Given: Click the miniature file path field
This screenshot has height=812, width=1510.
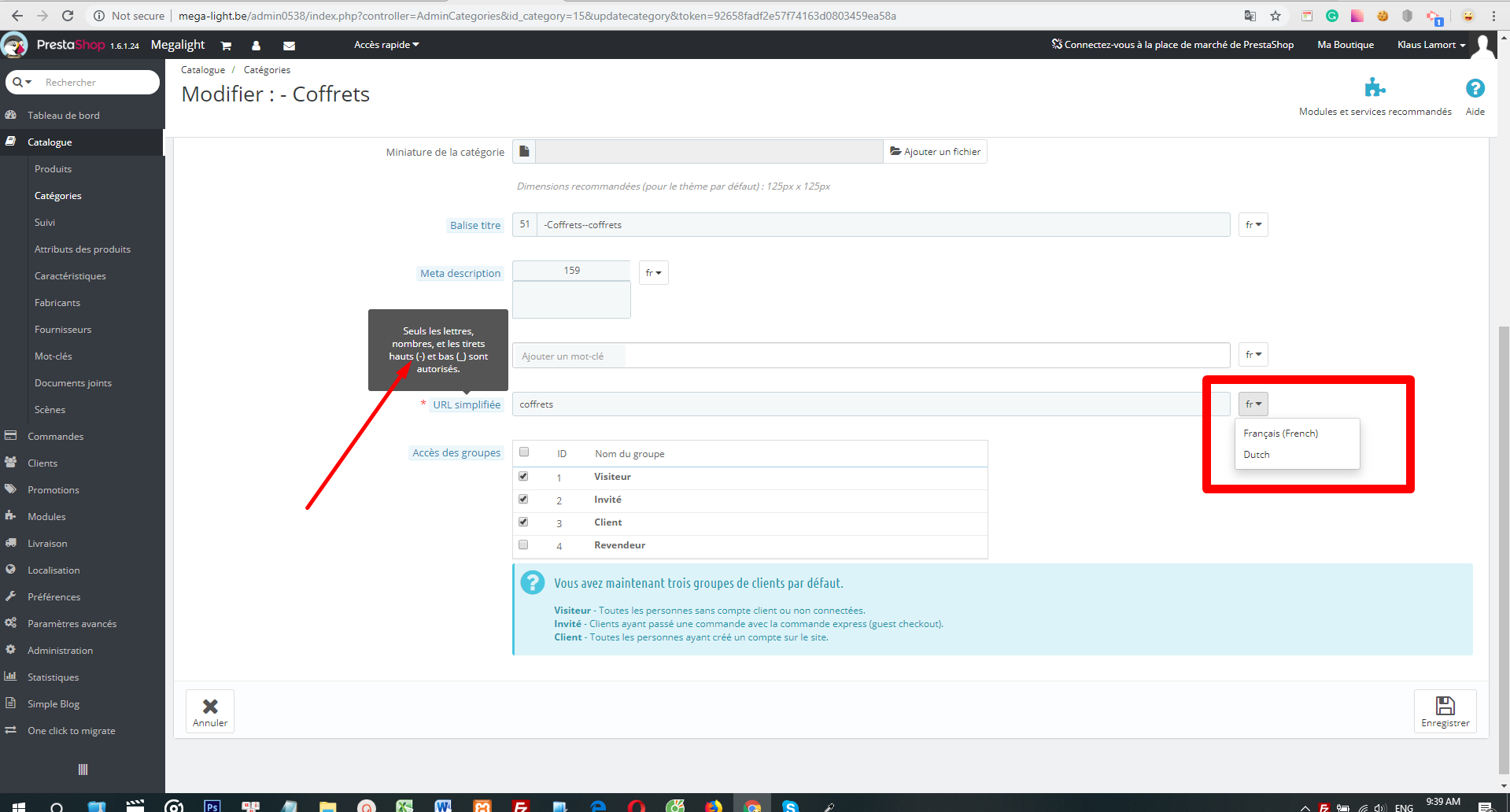Looking at the screenshot, I should [x=709, y=152].
